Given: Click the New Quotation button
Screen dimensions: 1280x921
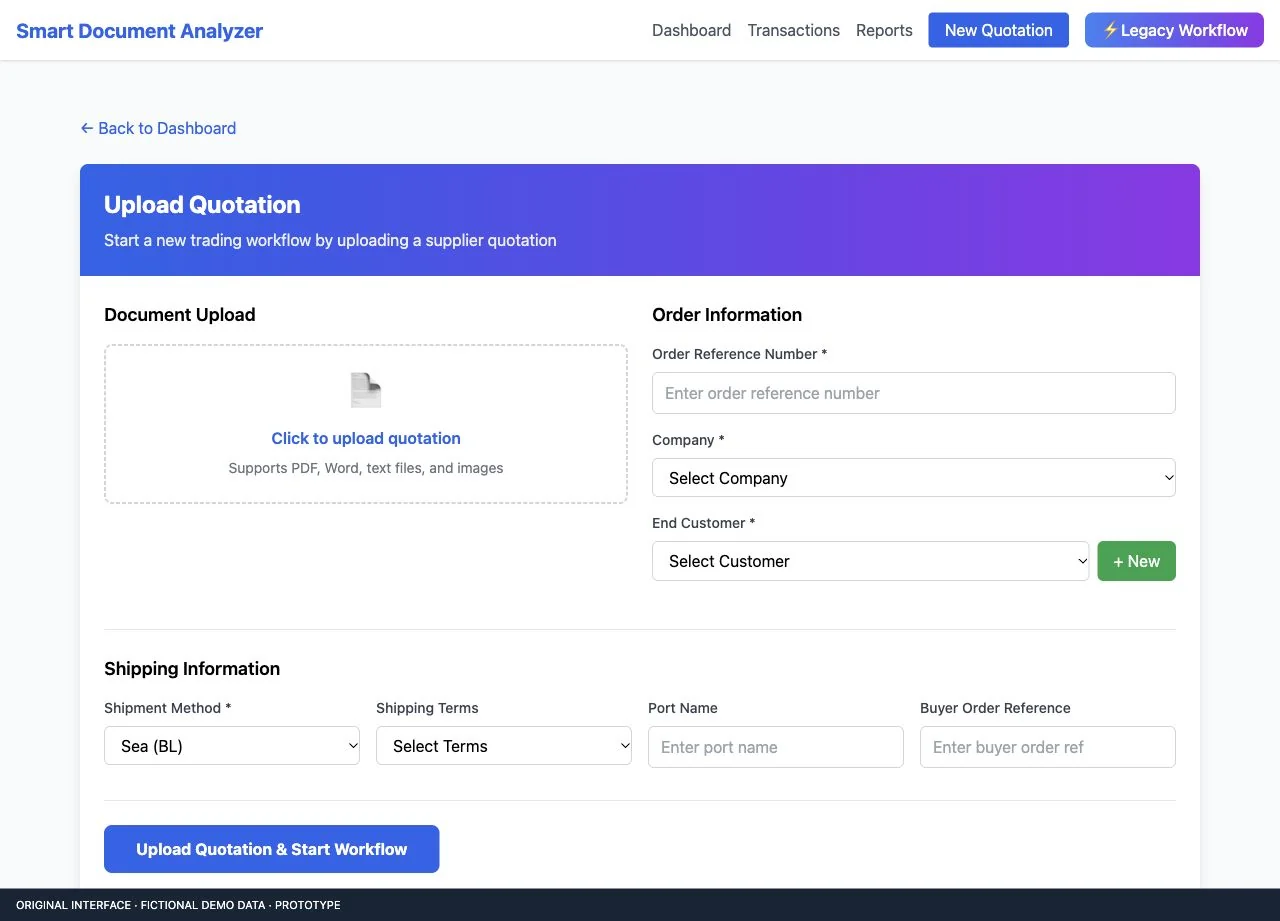Looking at the screenshot, I should [998, 30].
